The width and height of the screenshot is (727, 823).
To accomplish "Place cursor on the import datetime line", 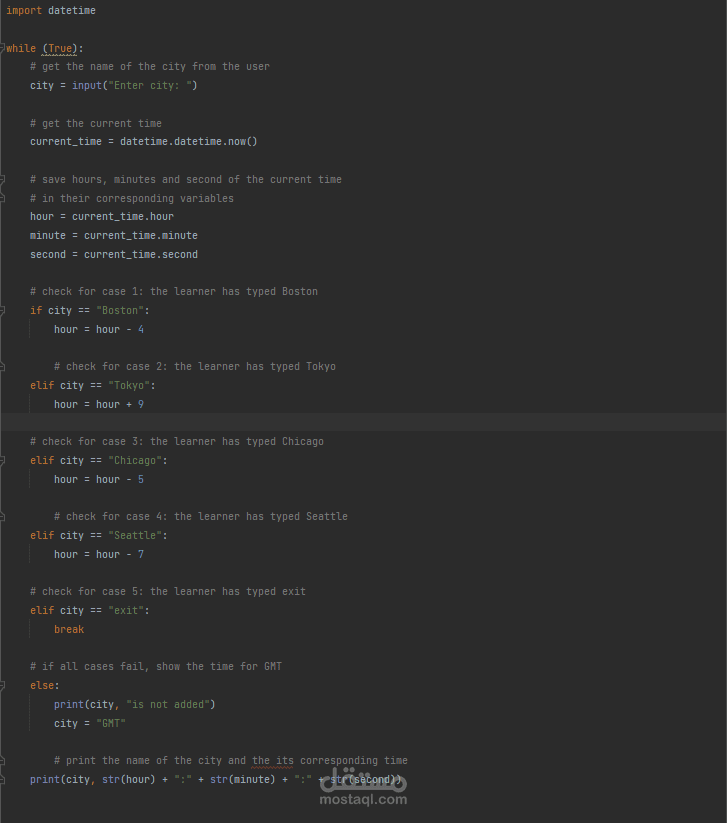I will click(50, 10).
